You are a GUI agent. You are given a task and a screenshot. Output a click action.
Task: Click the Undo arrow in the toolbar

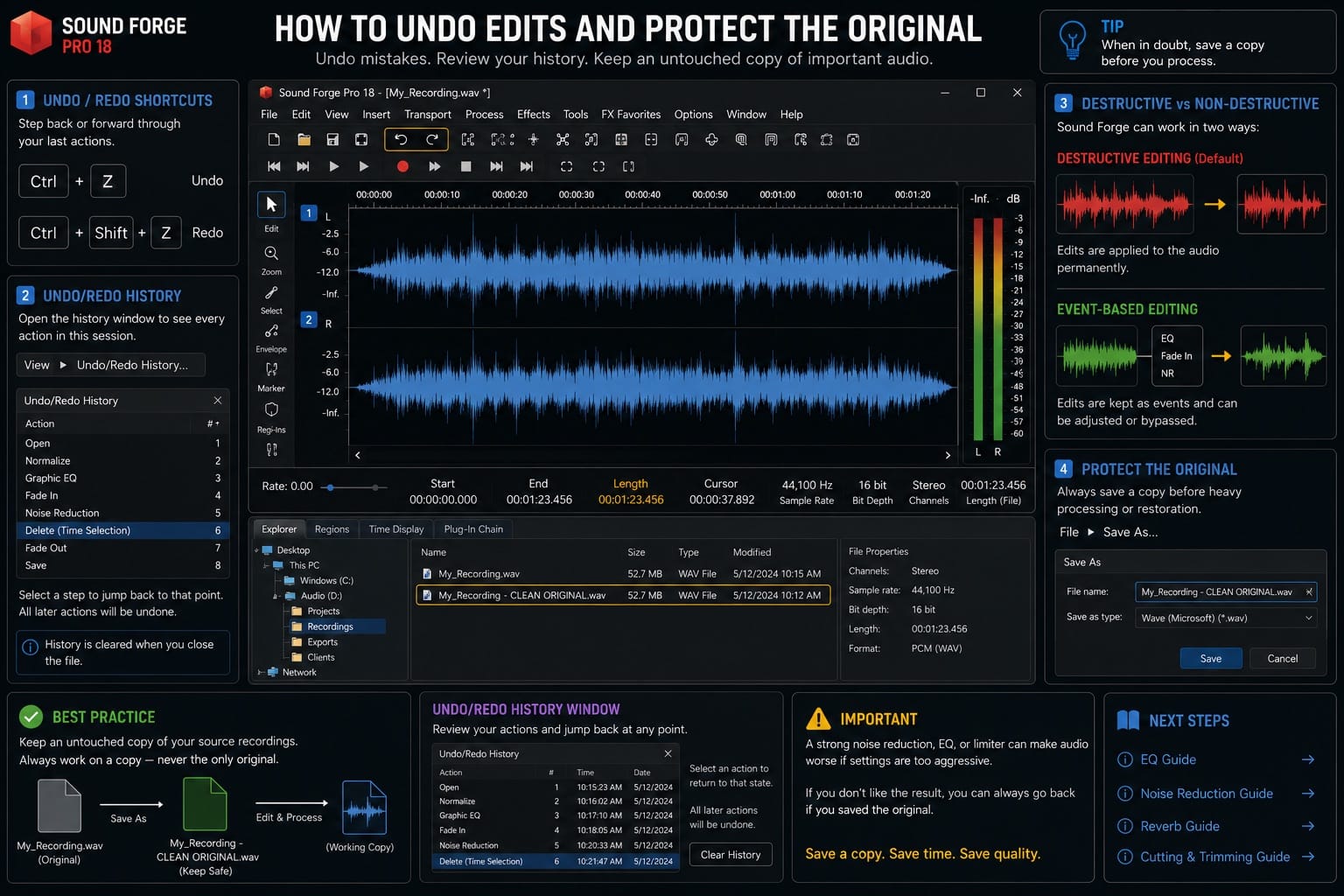401,139
